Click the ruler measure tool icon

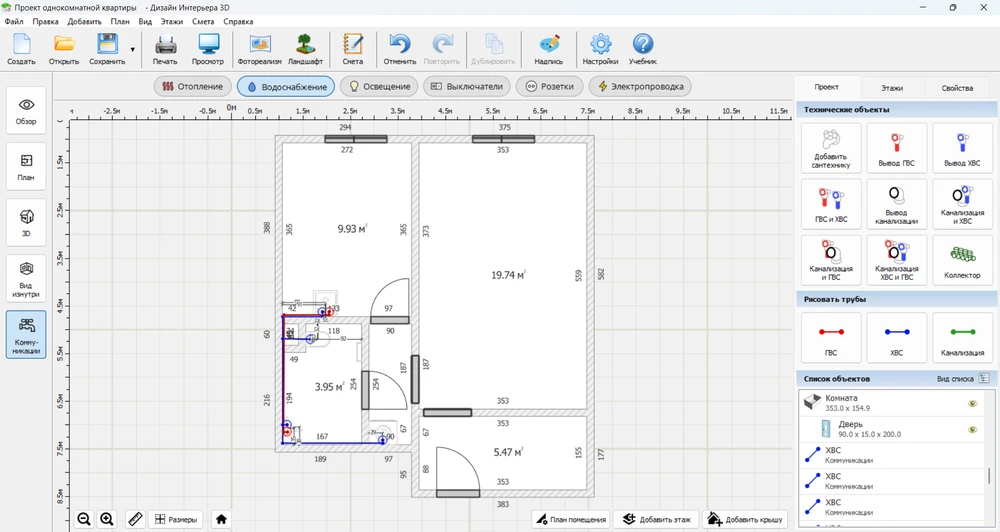[x=135, y=519]
